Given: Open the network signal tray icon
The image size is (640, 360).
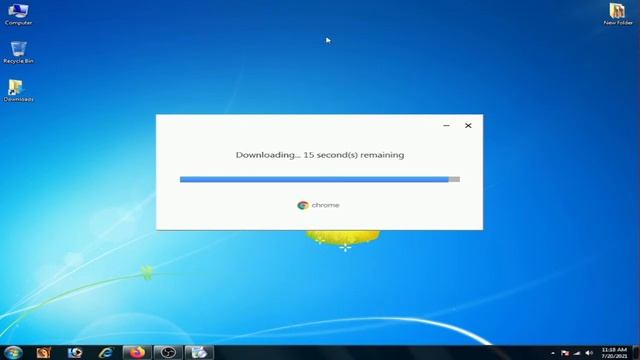Looking at the screenshot, I should pyautogui.click(x=577, y=353).
